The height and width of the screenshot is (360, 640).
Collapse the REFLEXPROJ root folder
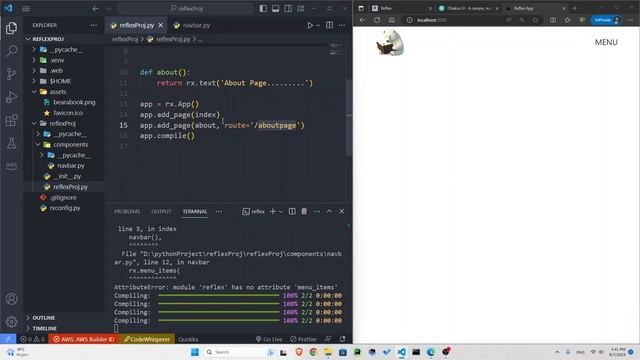point(28,39)
